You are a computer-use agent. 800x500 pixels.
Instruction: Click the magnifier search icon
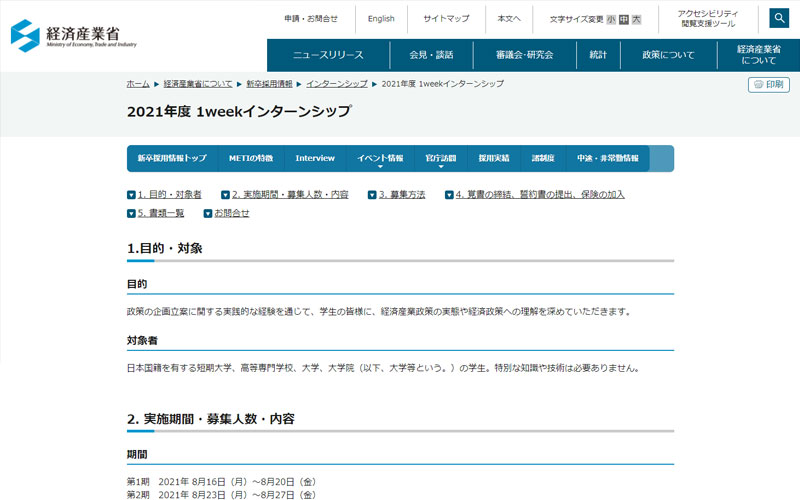pyautogui.click(x=779, y=18)
